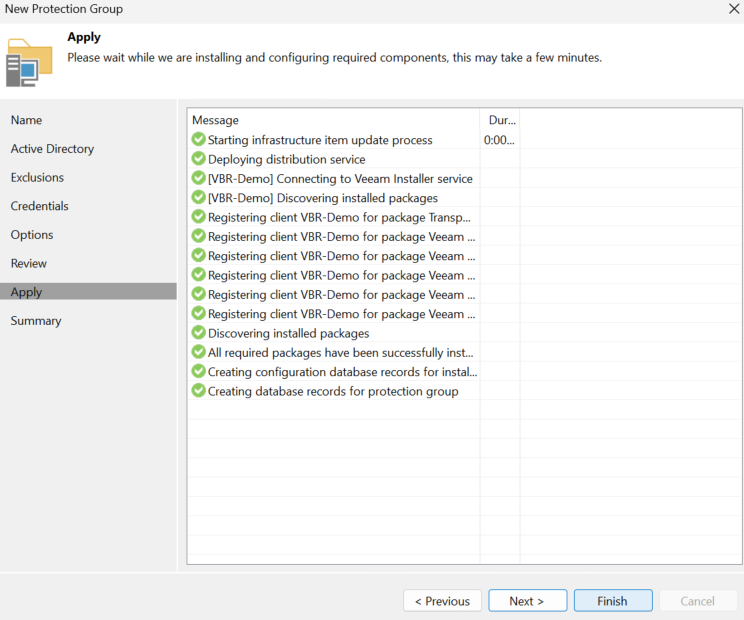
Task: Go back with the < Previous button
Action: [442, 601]
